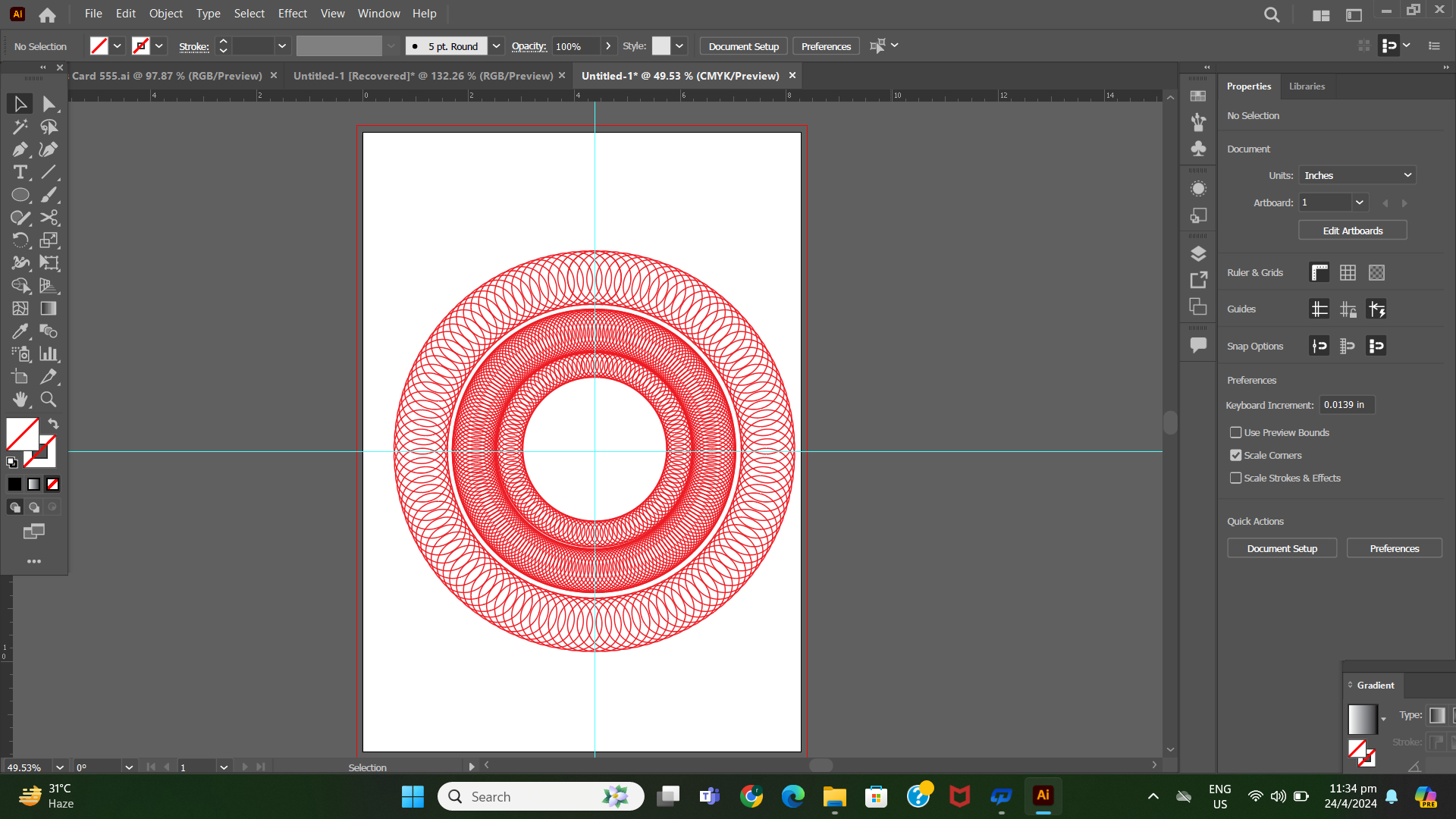Enable Scale Strokes & Effects checkbox

1235,478
